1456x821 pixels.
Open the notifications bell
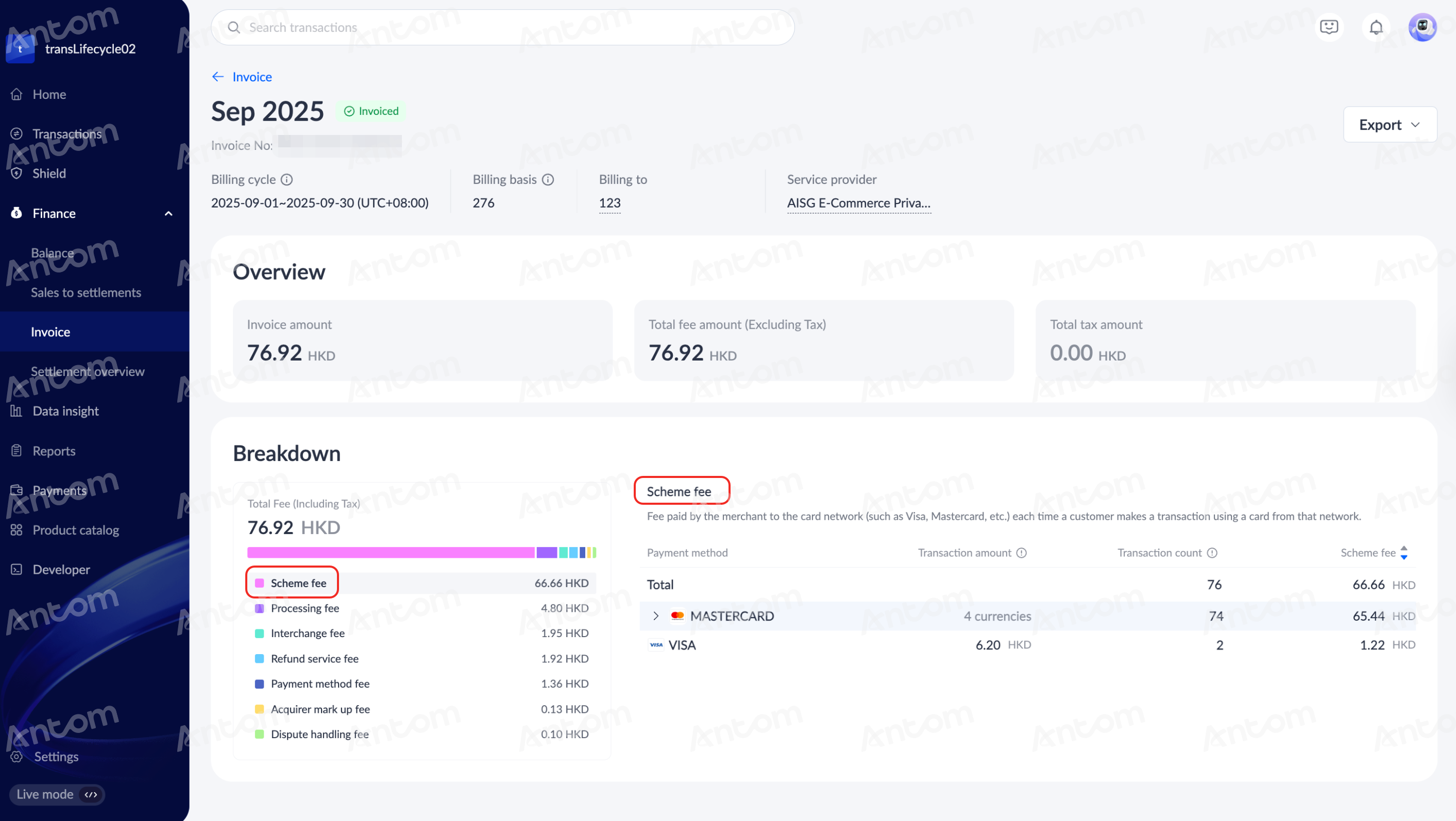[x=1376, y=27]
